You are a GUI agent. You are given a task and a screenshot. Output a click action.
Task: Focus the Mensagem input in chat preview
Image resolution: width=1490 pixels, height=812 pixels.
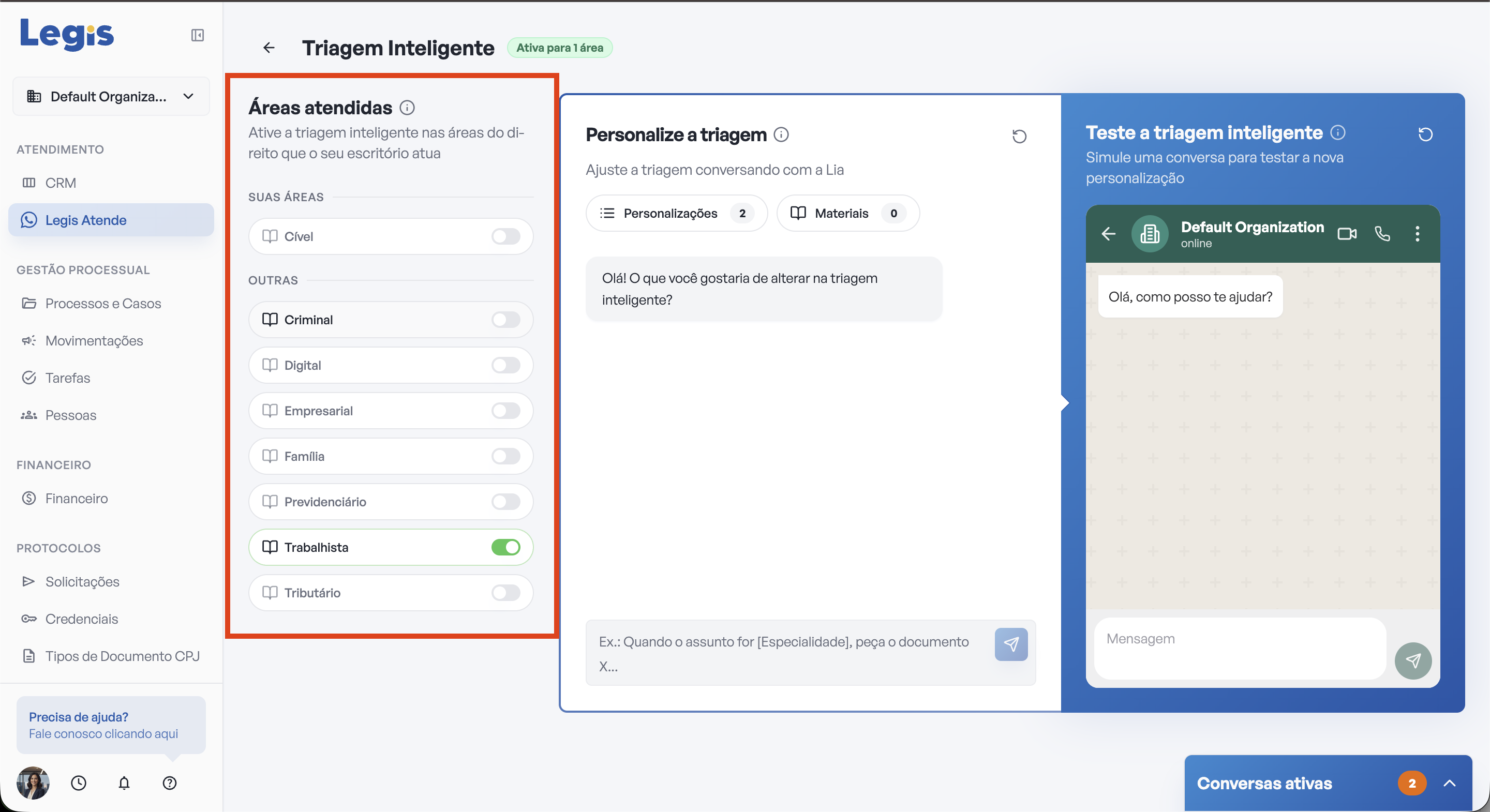tap(1240, 649)
